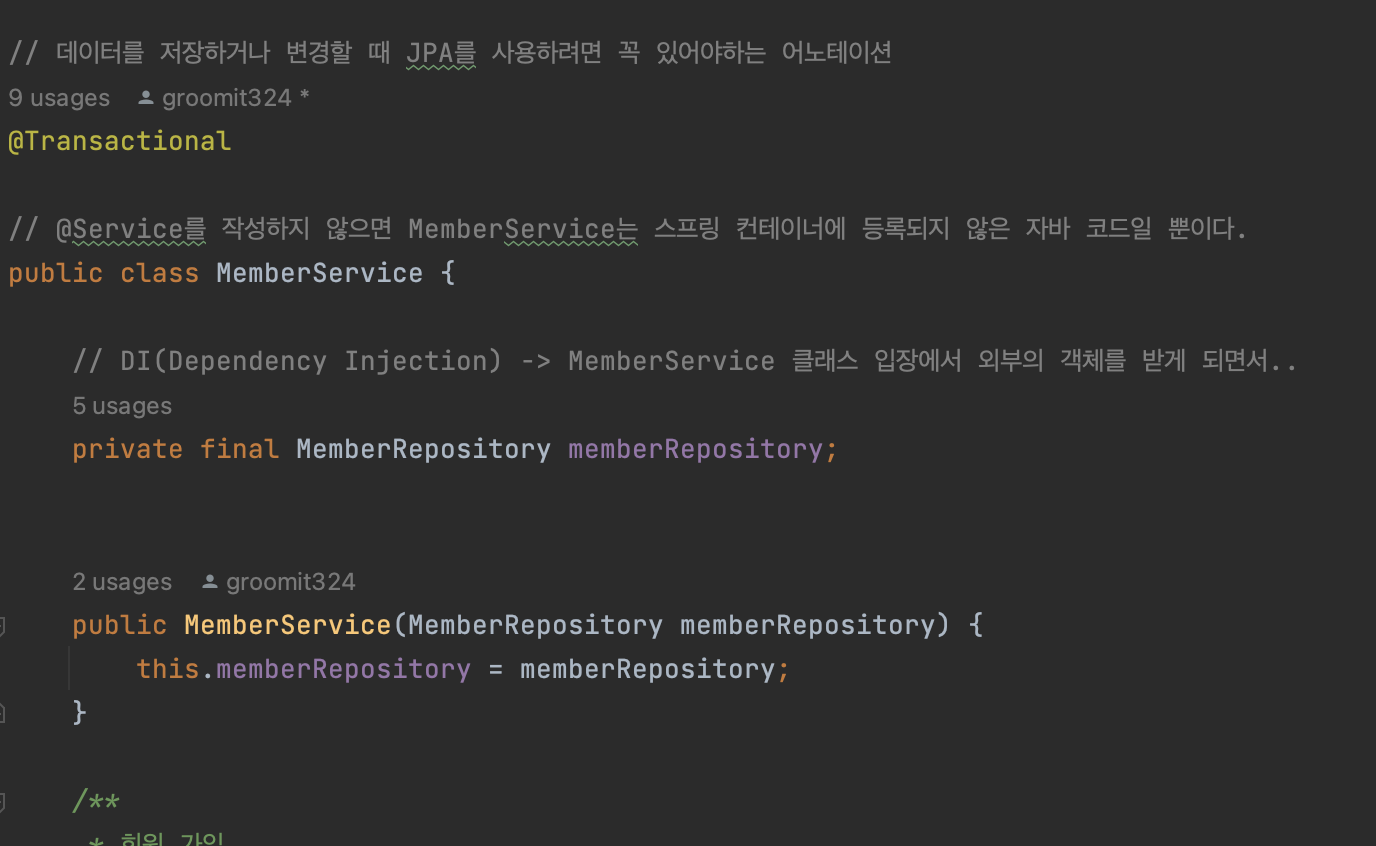Click the gutter icon beside the MemberService constructor

[x=3, y=625]
